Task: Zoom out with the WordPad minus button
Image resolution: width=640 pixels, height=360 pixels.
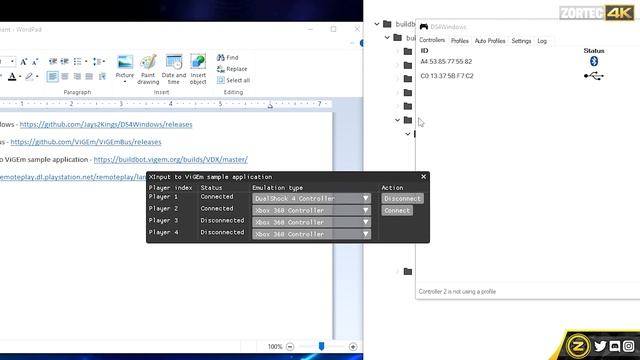Action: coord(290,347)
